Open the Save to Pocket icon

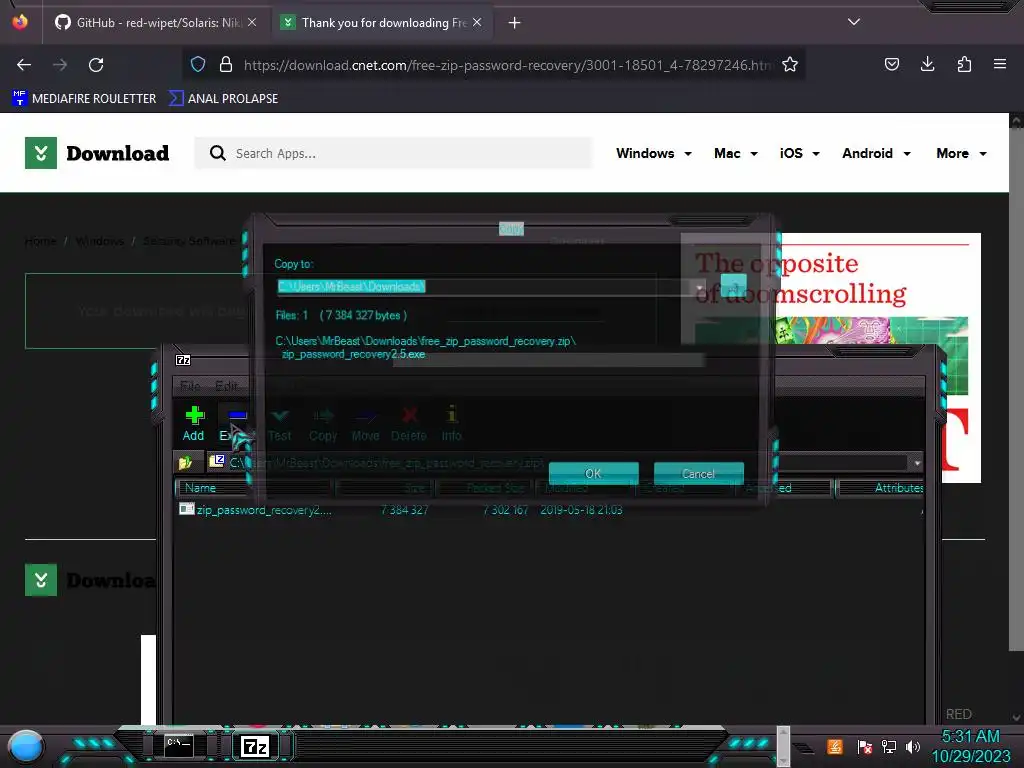[891, 64]
